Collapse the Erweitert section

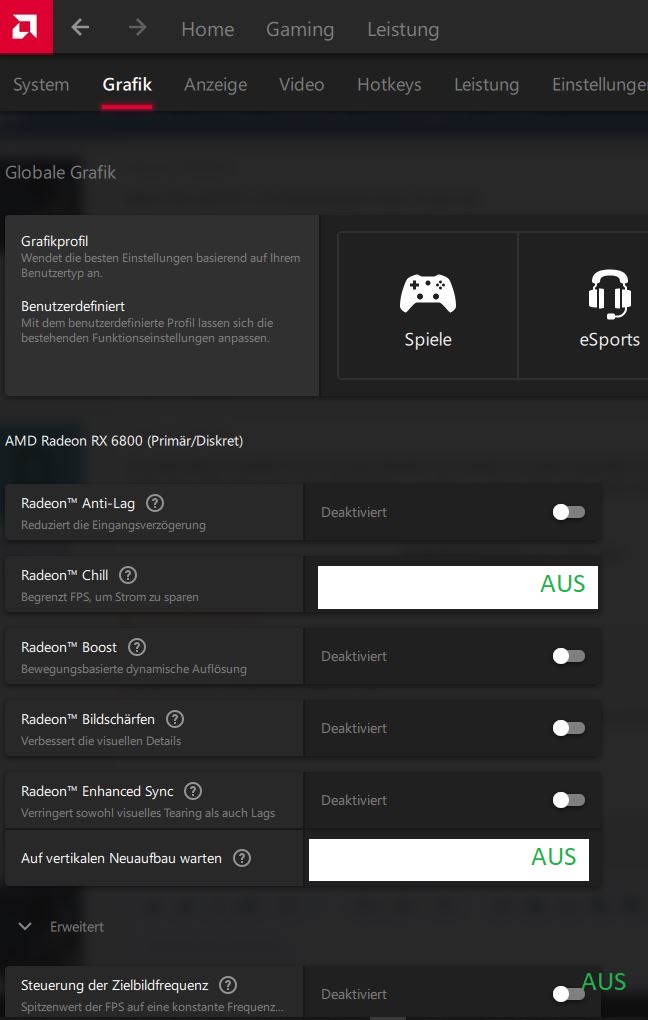[26, 927]
